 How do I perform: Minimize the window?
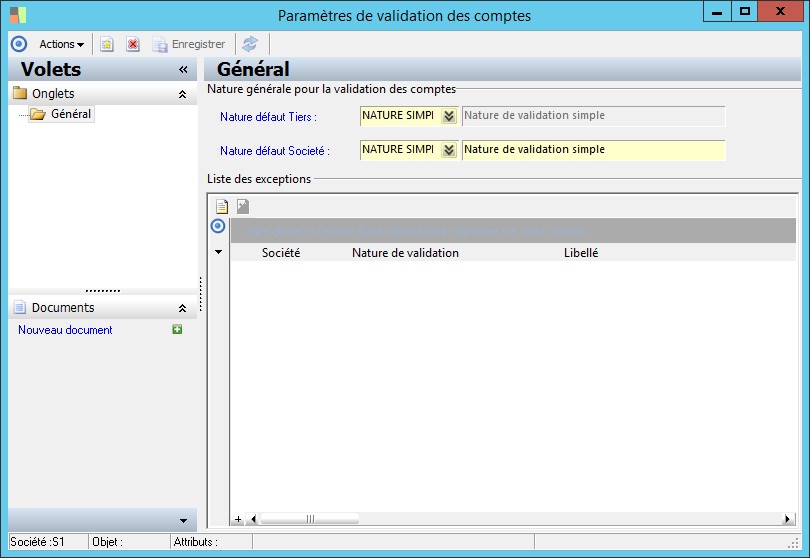coord(717,11)
